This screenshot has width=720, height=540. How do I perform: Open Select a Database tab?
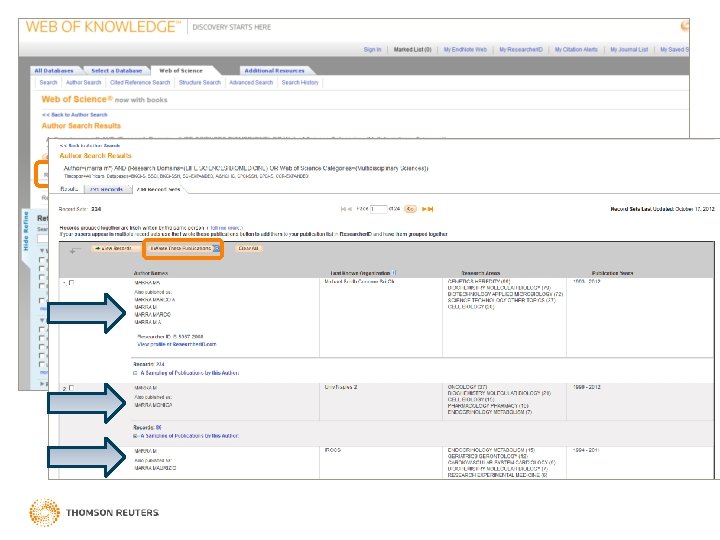click(x=117, y=71)
